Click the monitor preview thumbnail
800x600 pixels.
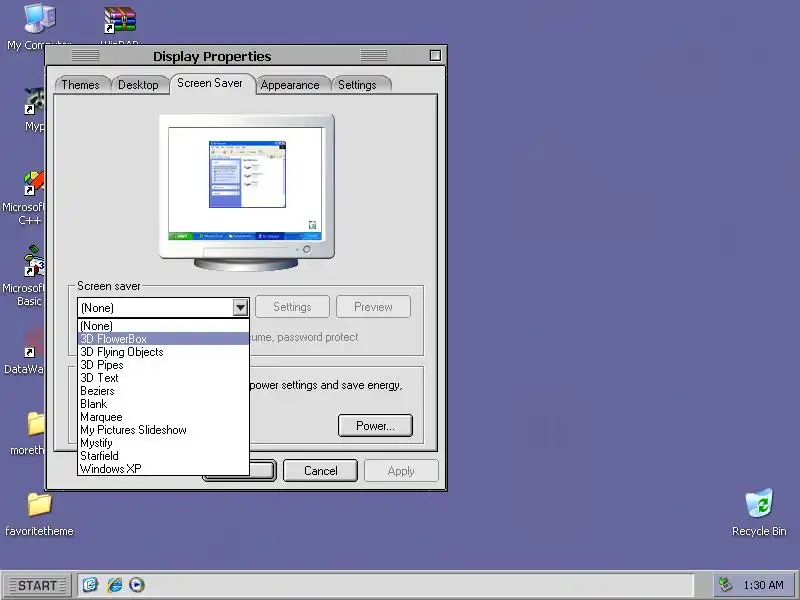pos(246,191)
